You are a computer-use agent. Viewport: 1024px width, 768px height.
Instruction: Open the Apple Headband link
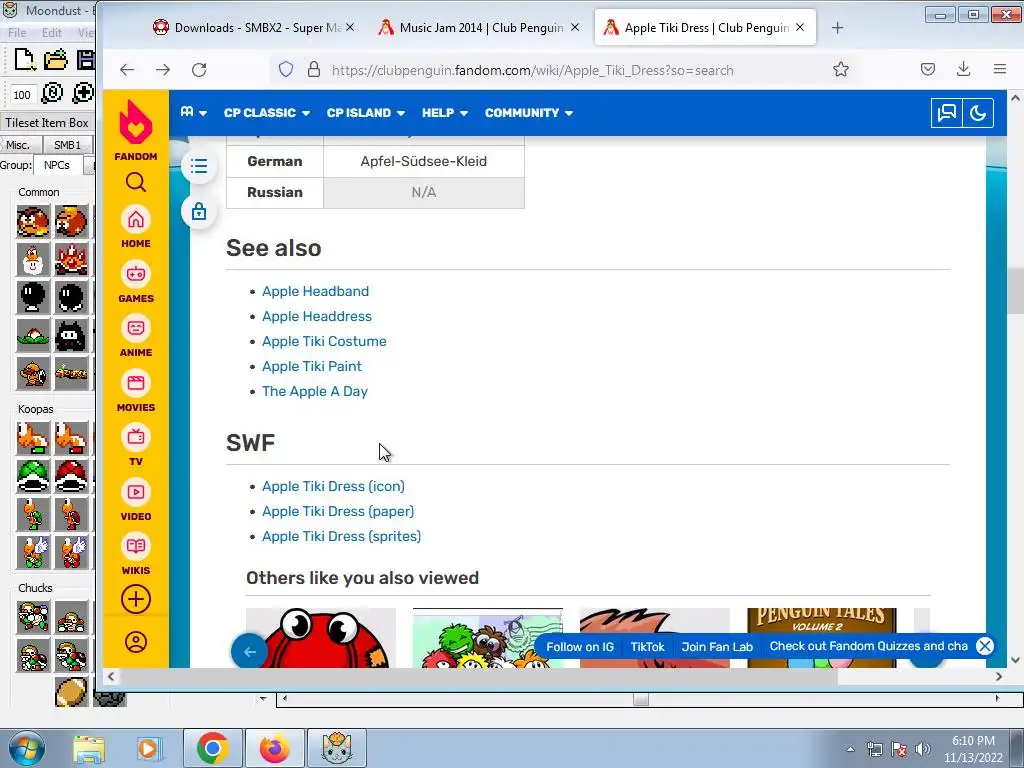coord(315,291)
